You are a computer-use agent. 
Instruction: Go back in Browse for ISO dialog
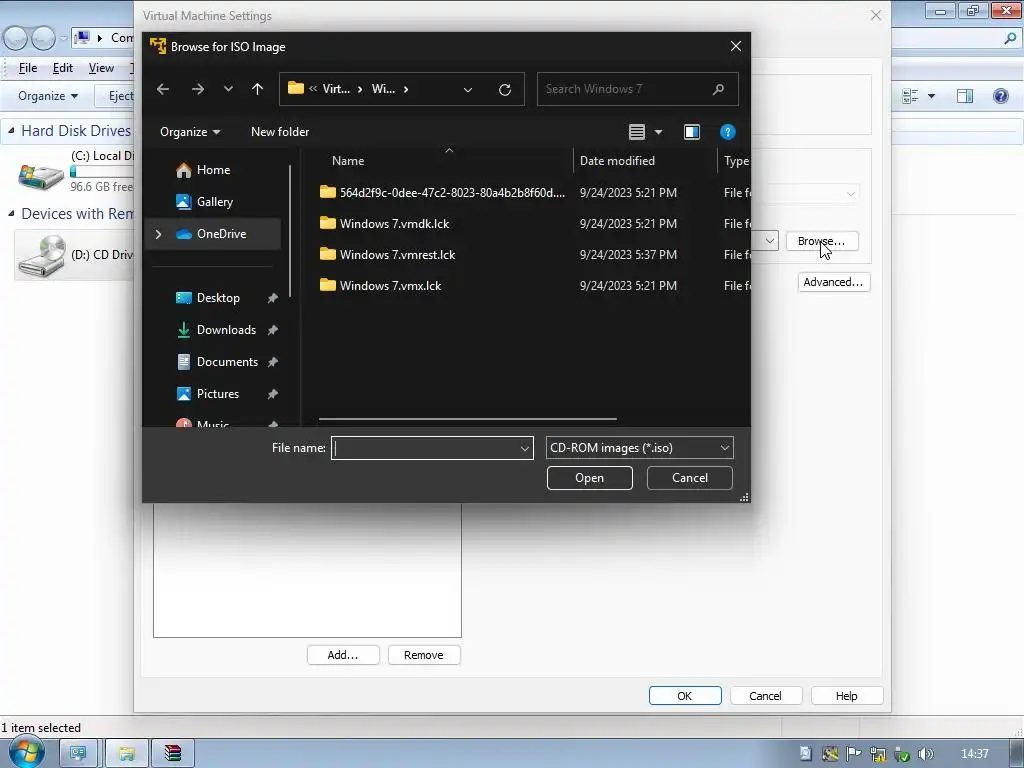(163, 89)
